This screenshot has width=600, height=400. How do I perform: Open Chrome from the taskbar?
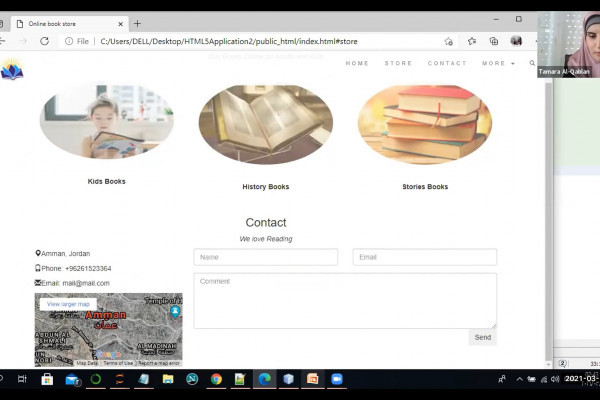click(x=216, y=380)
